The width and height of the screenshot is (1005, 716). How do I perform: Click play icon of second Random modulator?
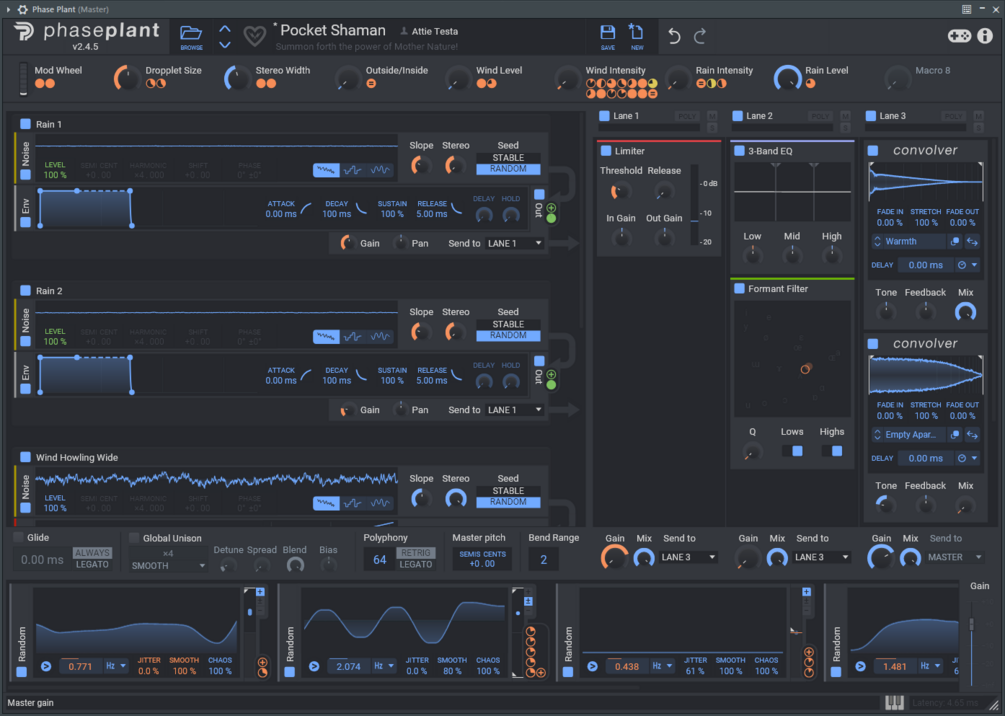pos(314,667)
